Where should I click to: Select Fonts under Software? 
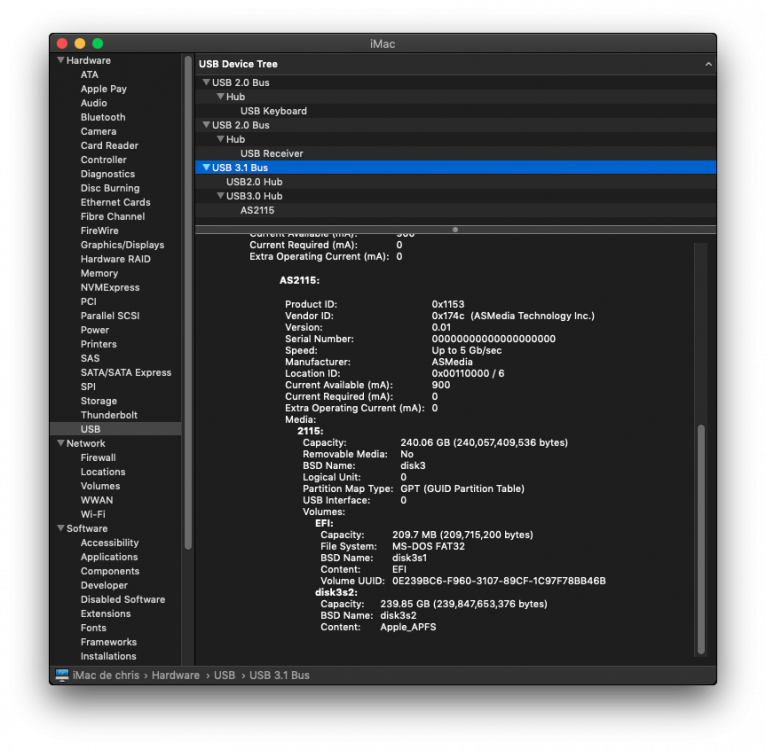(x=93, y=628)
